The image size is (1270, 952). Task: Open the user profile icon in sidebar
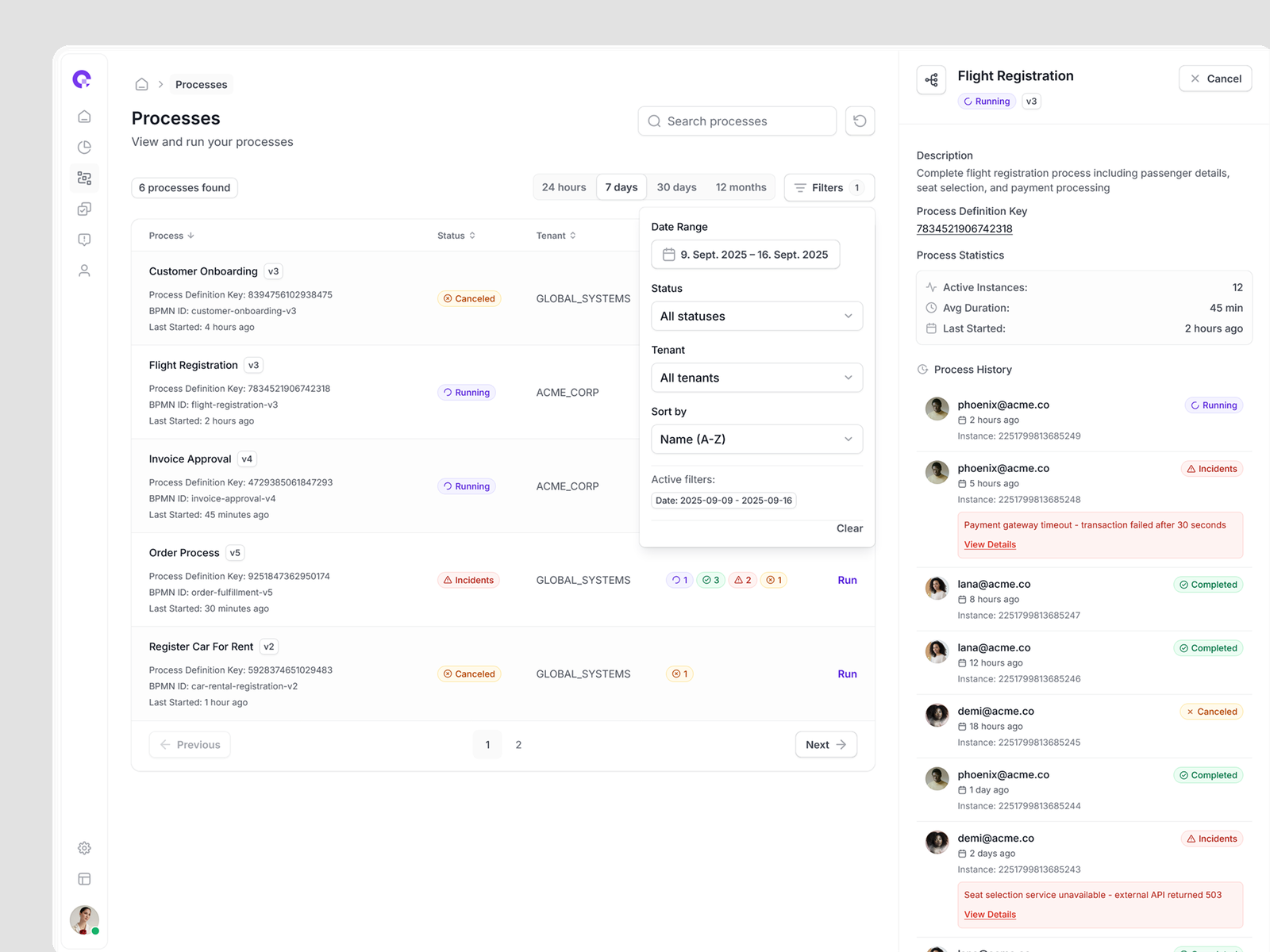coord(84,270)
